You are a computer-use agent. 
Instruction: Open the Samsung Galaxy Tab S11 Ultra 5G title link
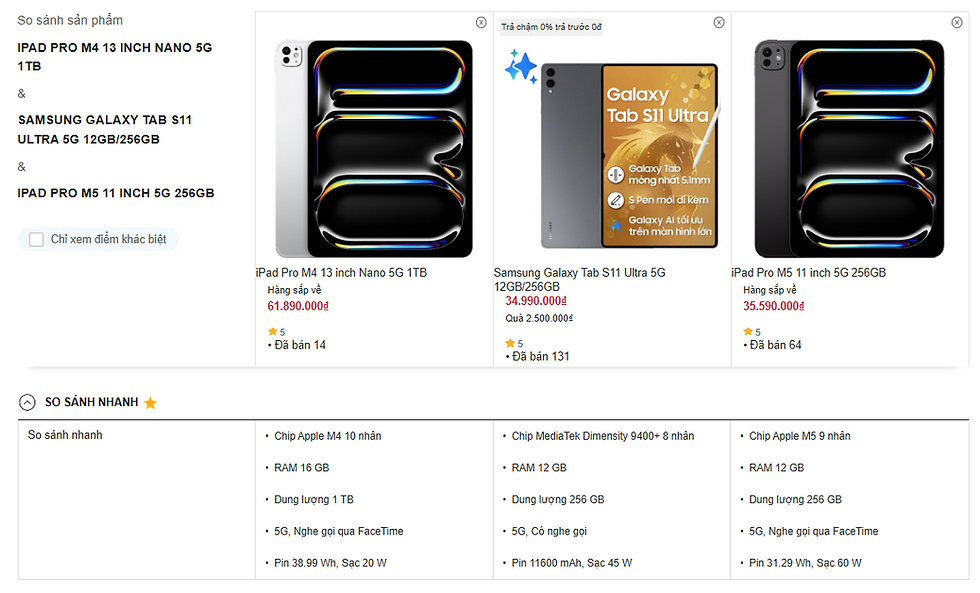point(579,279)
